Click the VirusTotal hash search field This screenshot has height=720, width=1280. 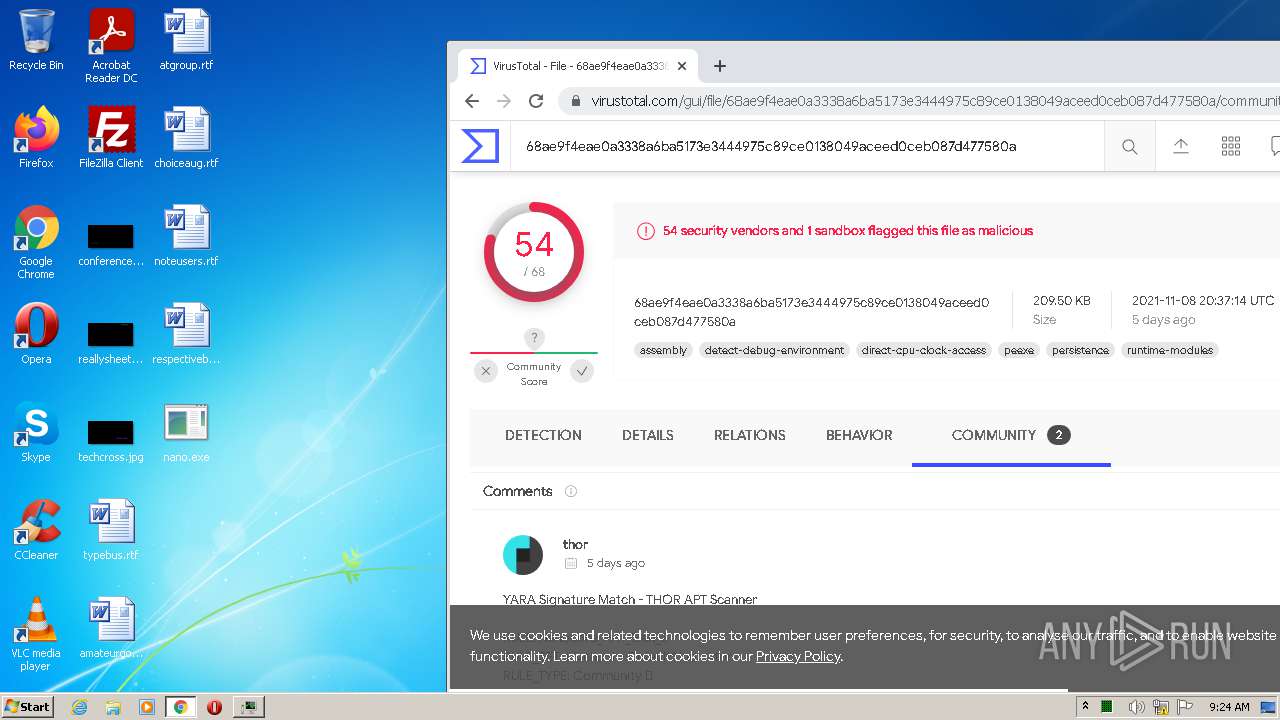click(x=808, y=146)
